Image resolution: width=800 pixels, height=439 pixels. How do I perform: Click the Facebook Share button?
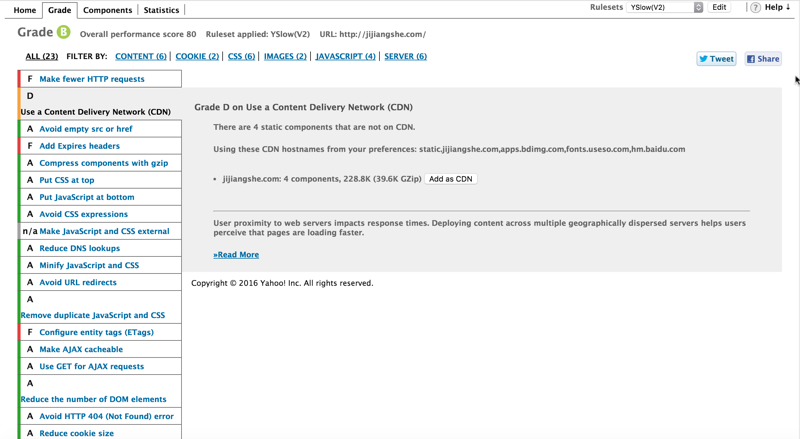click(763, 59)
